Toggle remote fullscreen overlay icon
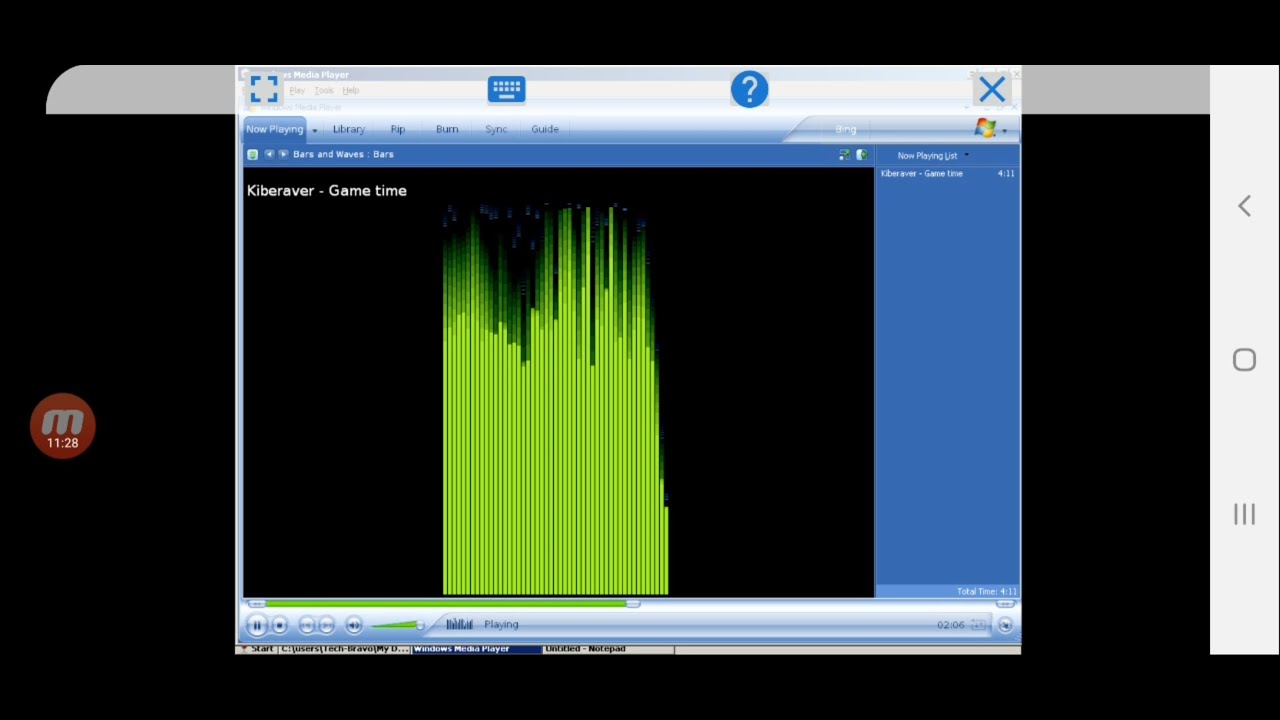 coord(264,89)
